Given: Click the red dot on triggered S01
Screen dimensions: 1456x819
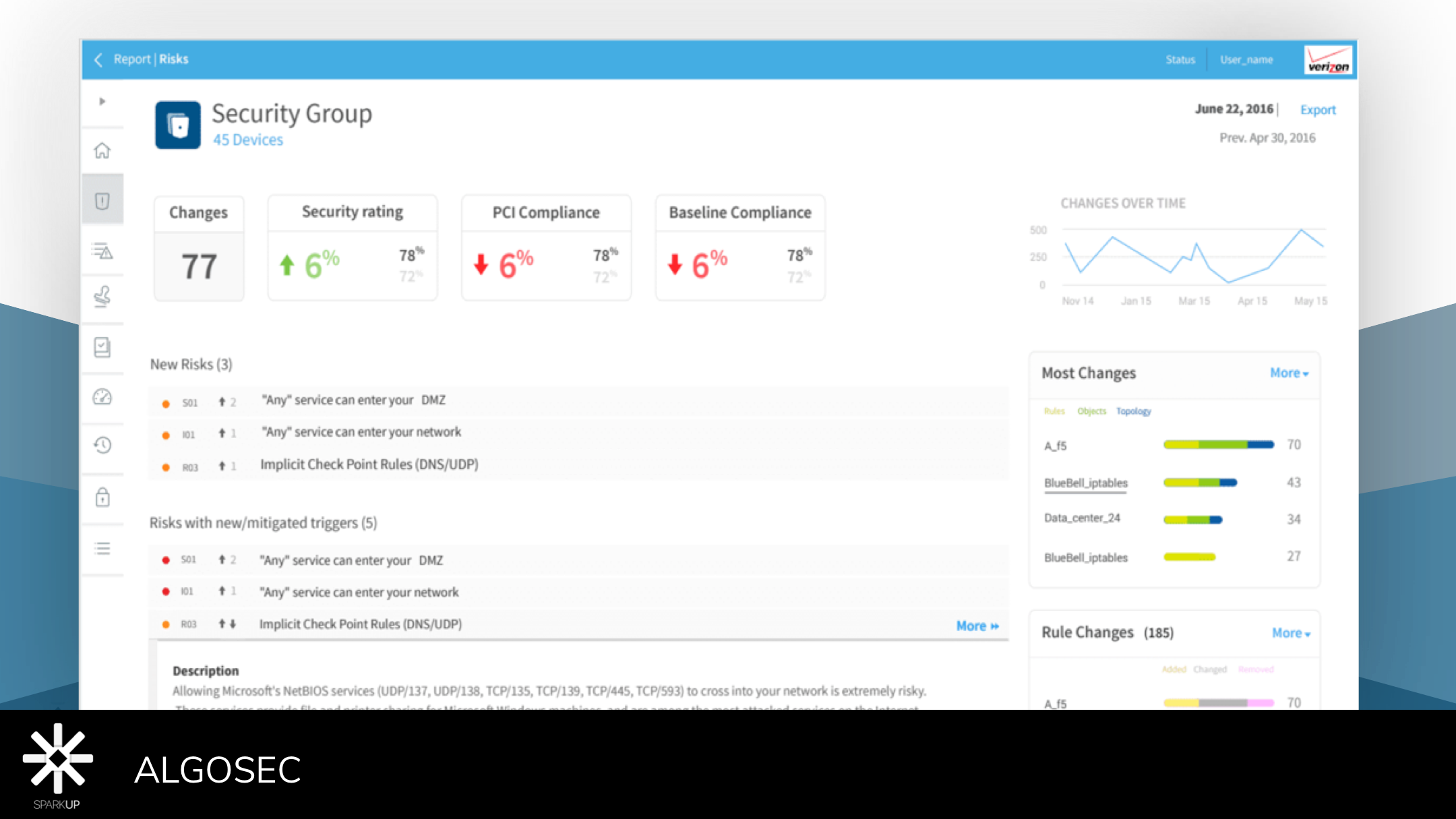Looking at the screenshot, I should click(x=166, y=560).
